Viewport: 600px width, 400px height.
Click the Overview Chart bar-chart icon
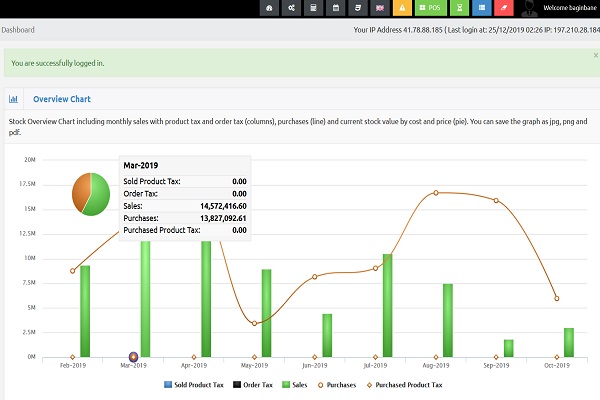[14, 99]
